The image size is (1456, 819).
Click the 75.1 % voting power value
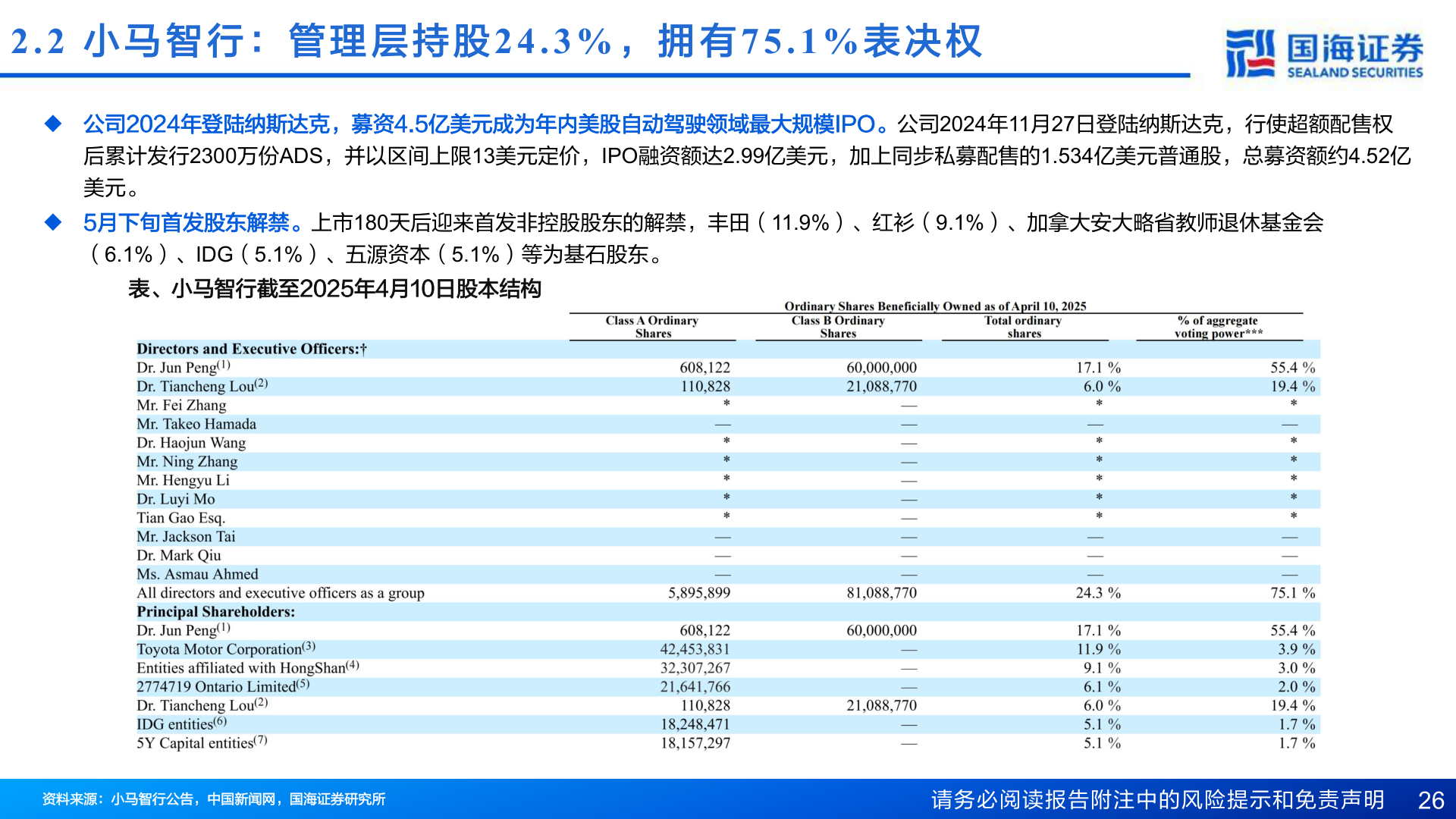coord(1292,593)
